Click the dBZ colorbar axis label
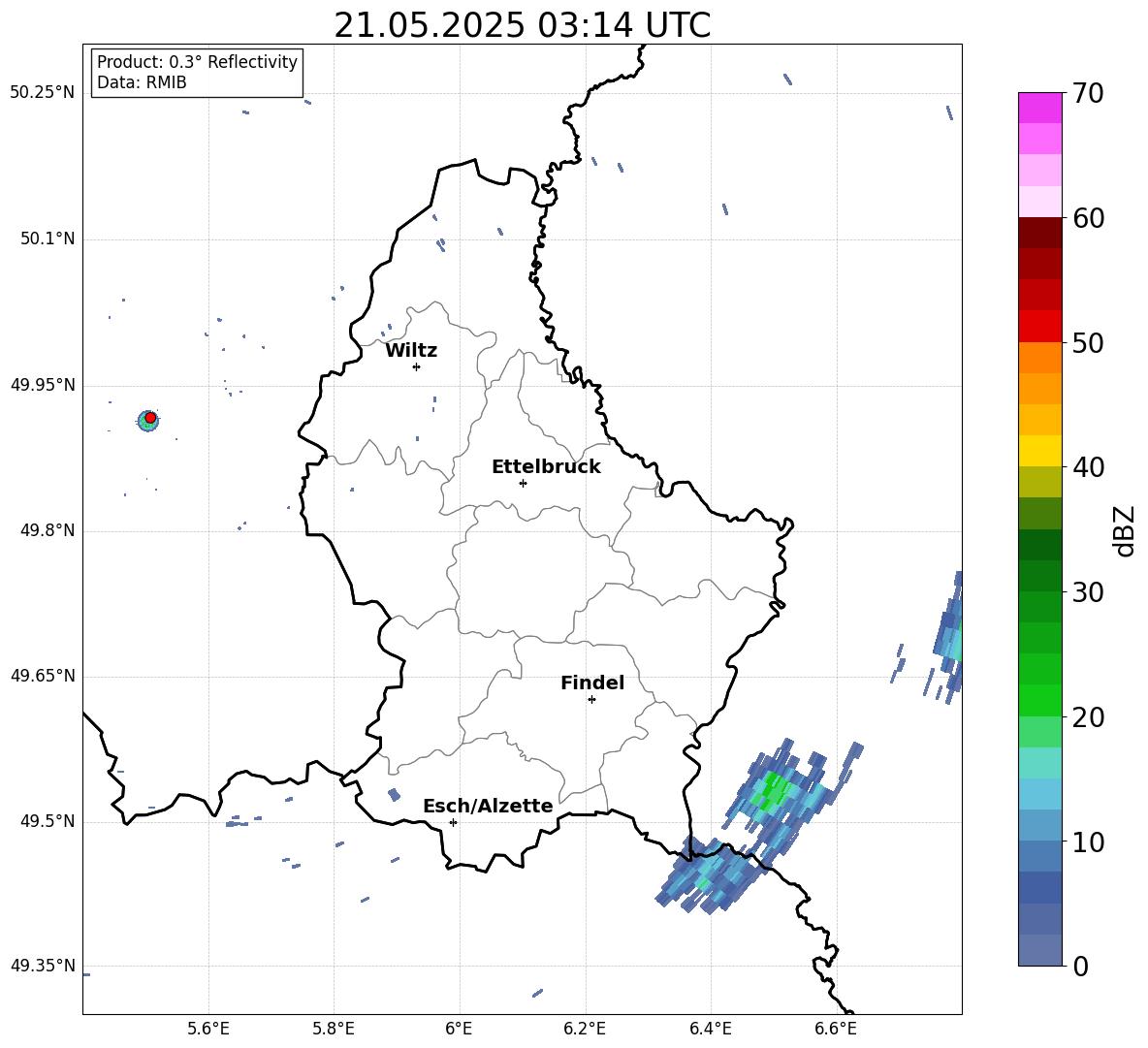The width and height of the screenshot is (1148, 1048). (1125, 530)
